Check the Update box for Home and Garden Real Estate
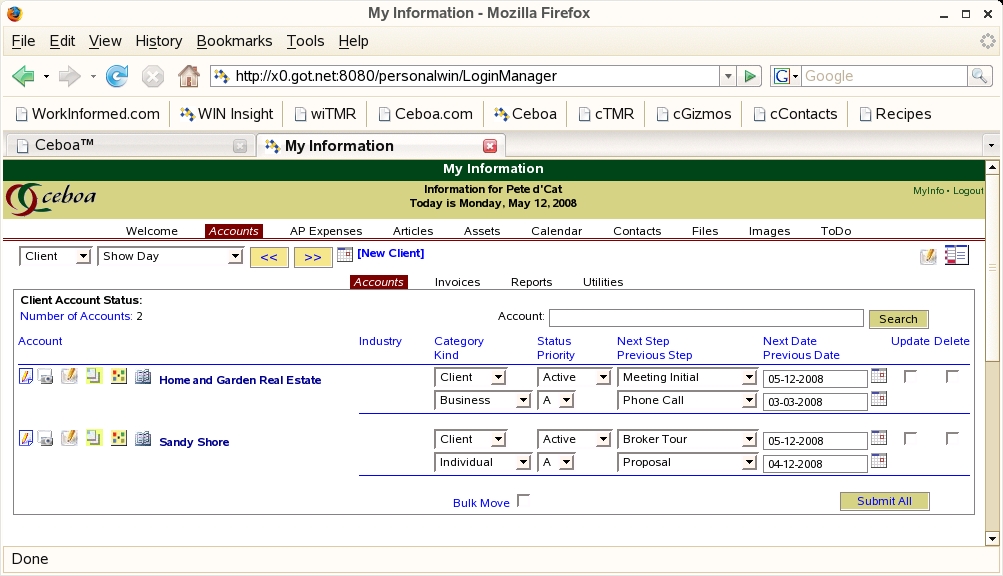 pyautogui.click(x=910, y=377)
